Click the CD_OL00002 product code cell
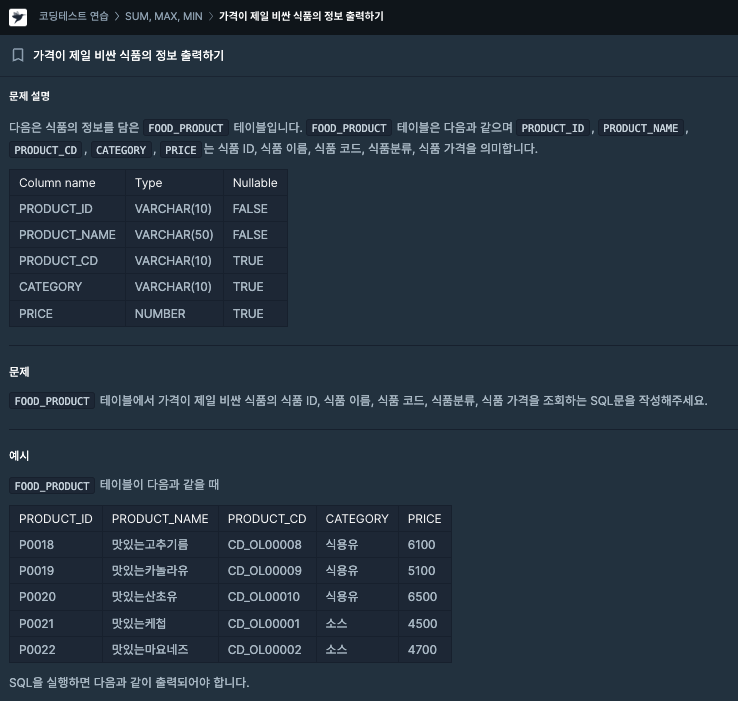Viewport: 738px width, 701px height. [267, 650]
